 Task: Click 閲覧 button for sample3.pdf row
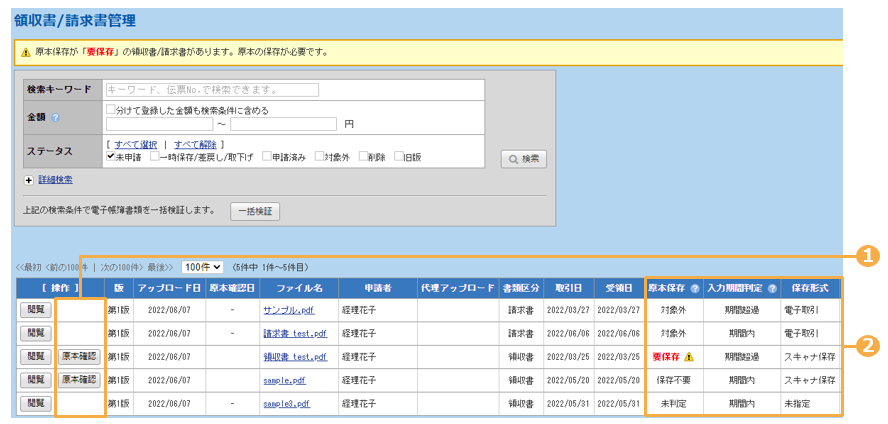[x=35, y=403]
